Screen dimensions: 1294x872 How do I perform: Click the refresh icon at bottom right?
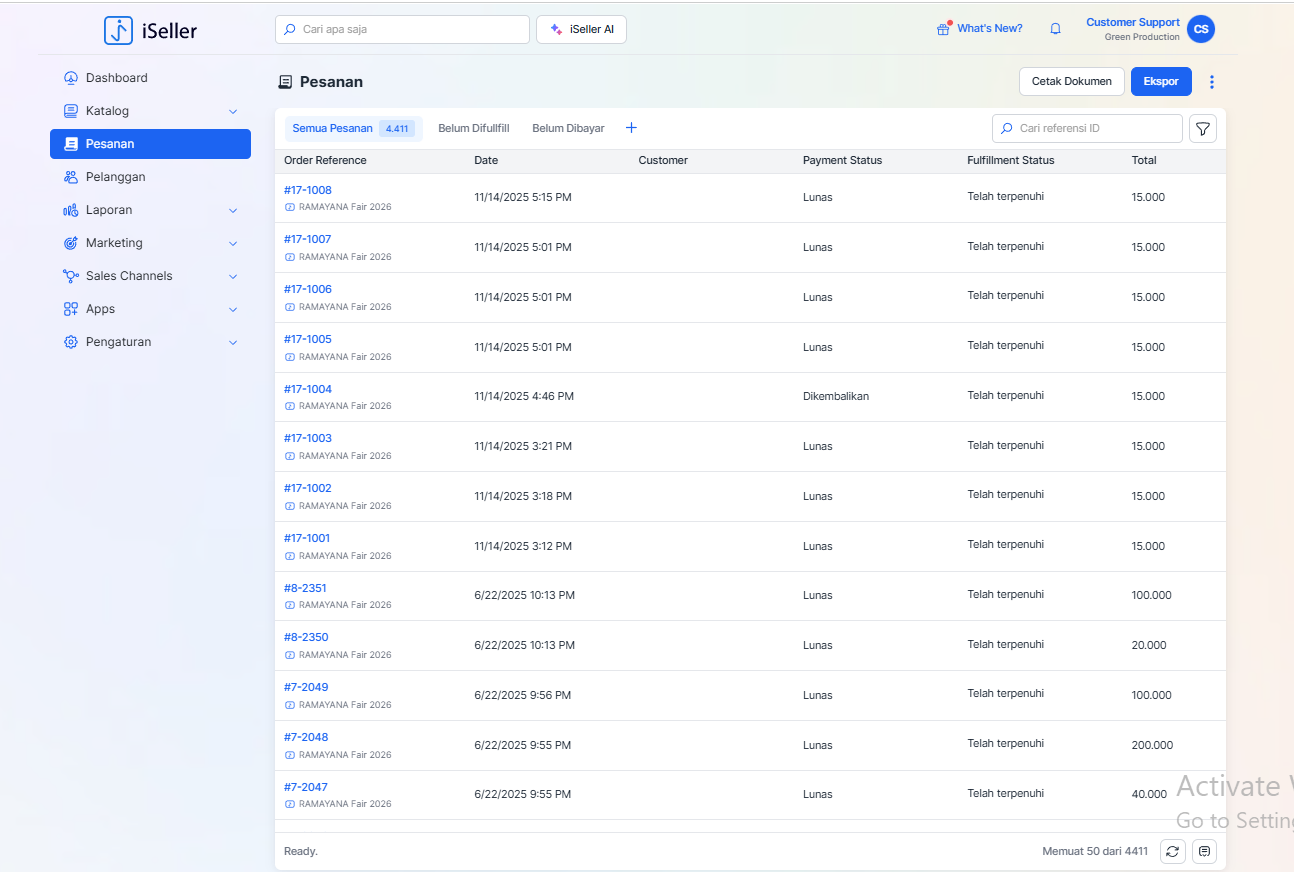1173,851
